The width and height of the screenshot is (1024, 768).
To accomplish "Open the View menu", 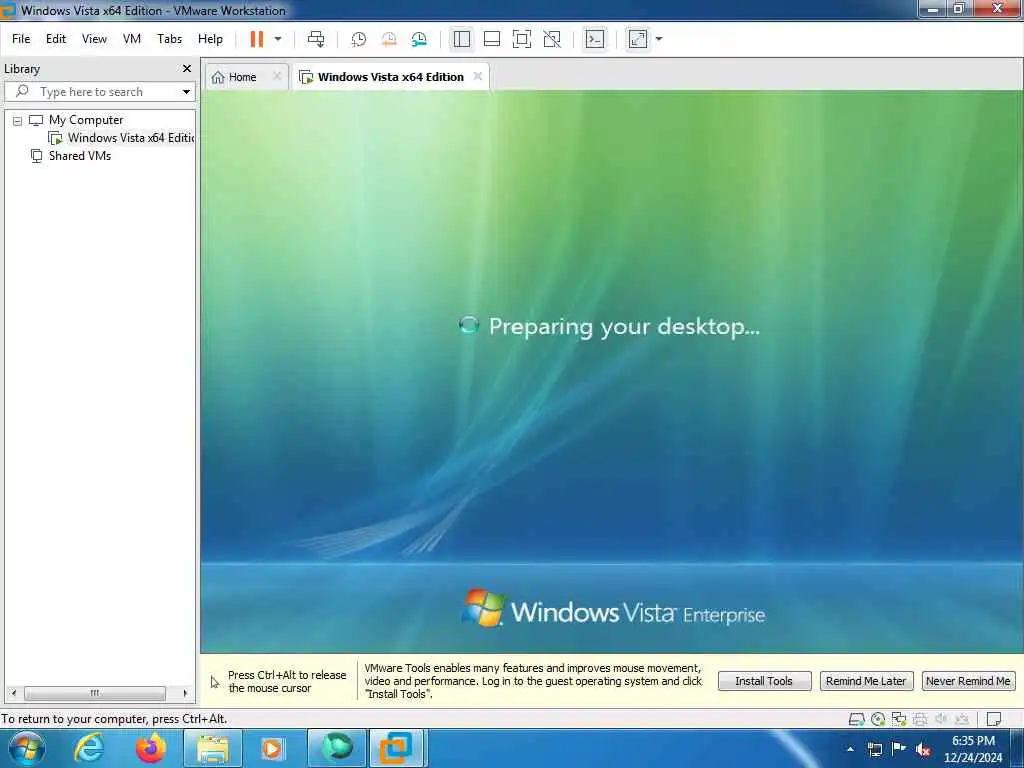I will [x=94, y=39].
